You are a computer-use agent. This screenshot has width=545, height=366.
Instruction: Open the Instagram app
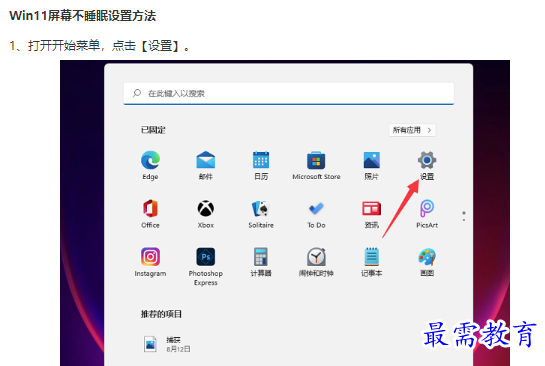(150, 262)
